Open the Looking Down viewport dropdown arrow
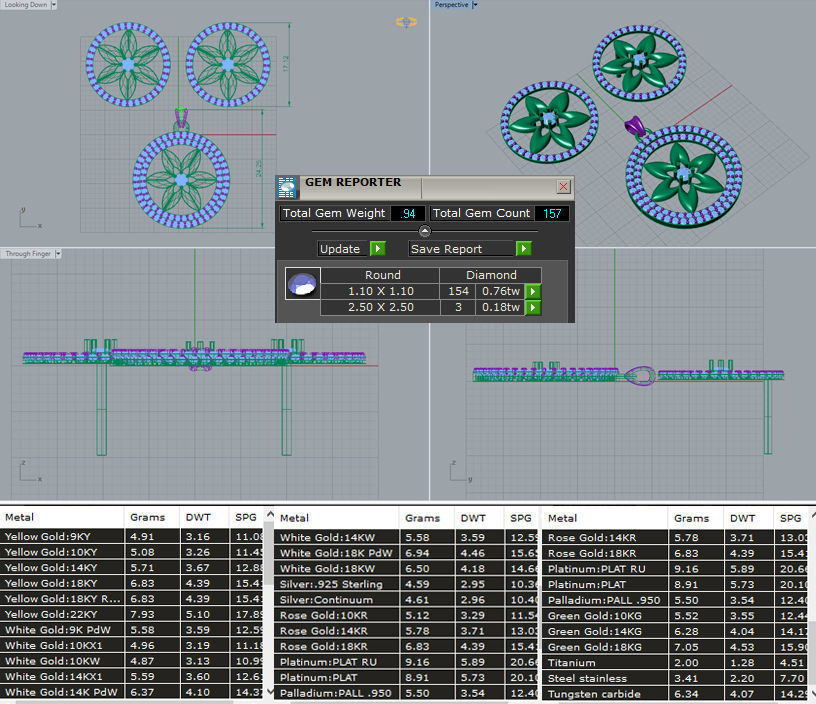Screen dimensions: 816x704 (54, 5)
